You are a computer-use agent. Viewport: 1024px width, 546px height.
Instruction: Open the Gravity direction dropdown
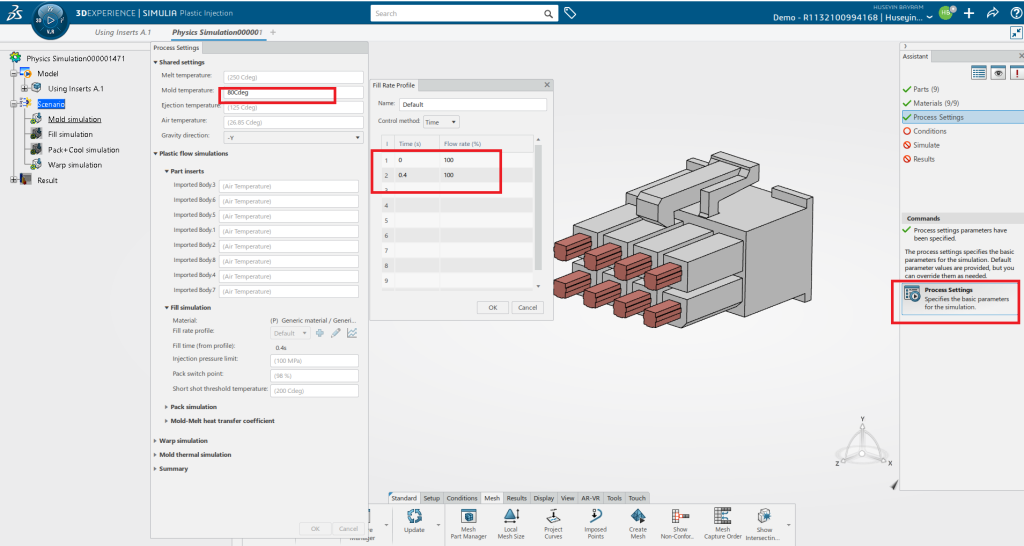pos(293,137)
